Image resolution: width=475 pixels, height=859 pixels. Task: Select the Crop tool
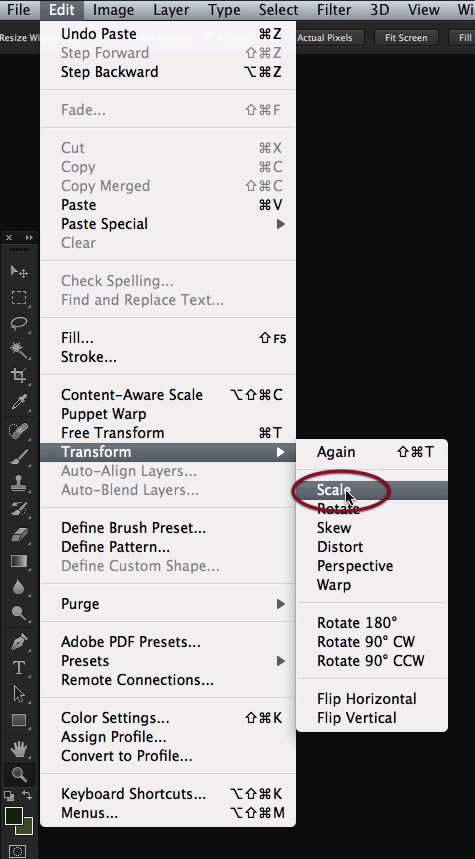19,376
